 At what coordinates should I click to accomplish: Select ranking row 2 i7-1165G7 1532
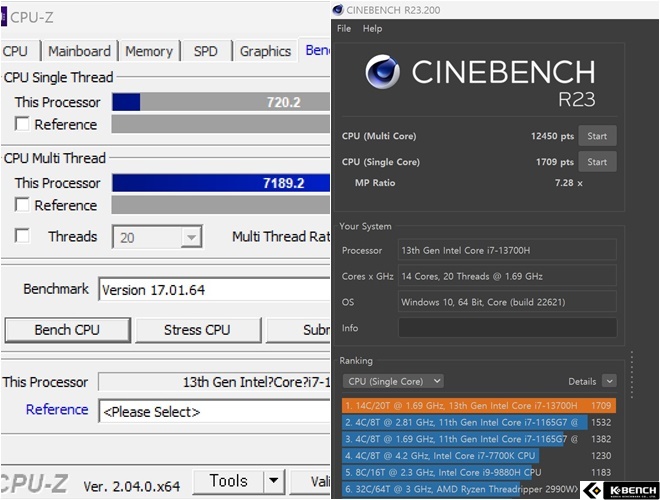tap(479, 422)
